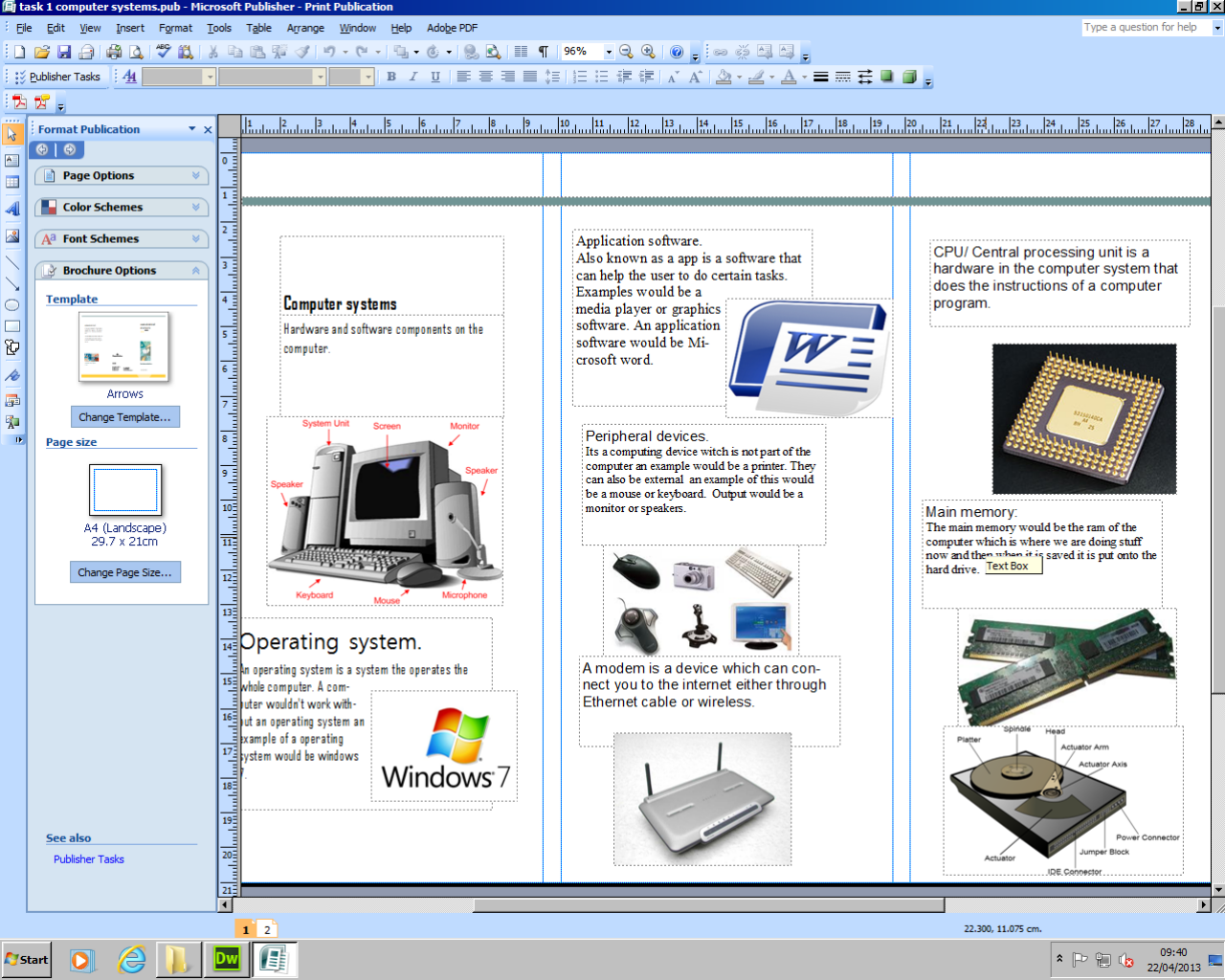
Task: Justify the text
Action: pyautogui.click(x=529, y=77)
